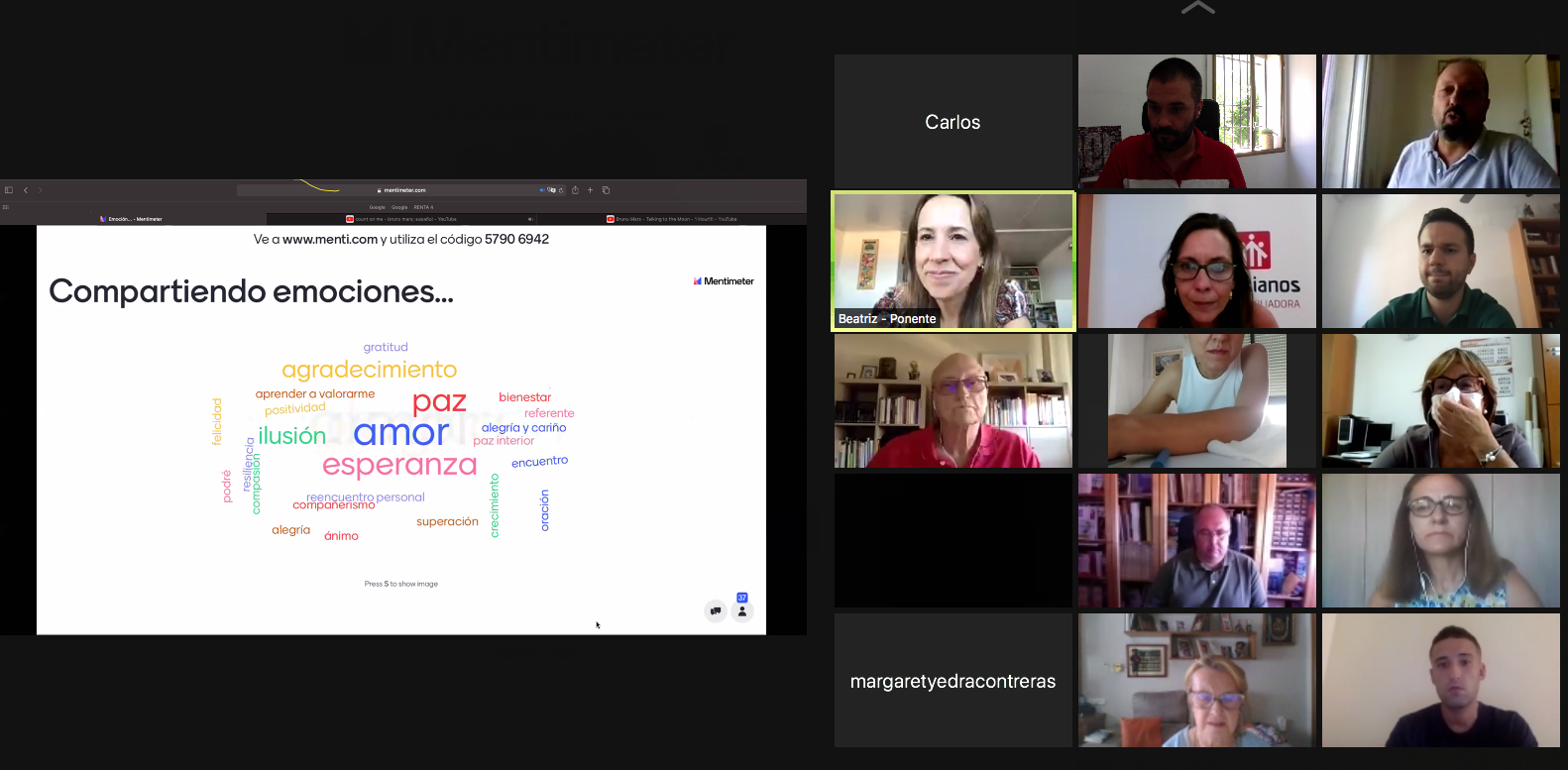Image resolution: width=1568 pixels, height=770 pixels.
Task: Switch to Mentimeter browser tab
Action: 133,219
